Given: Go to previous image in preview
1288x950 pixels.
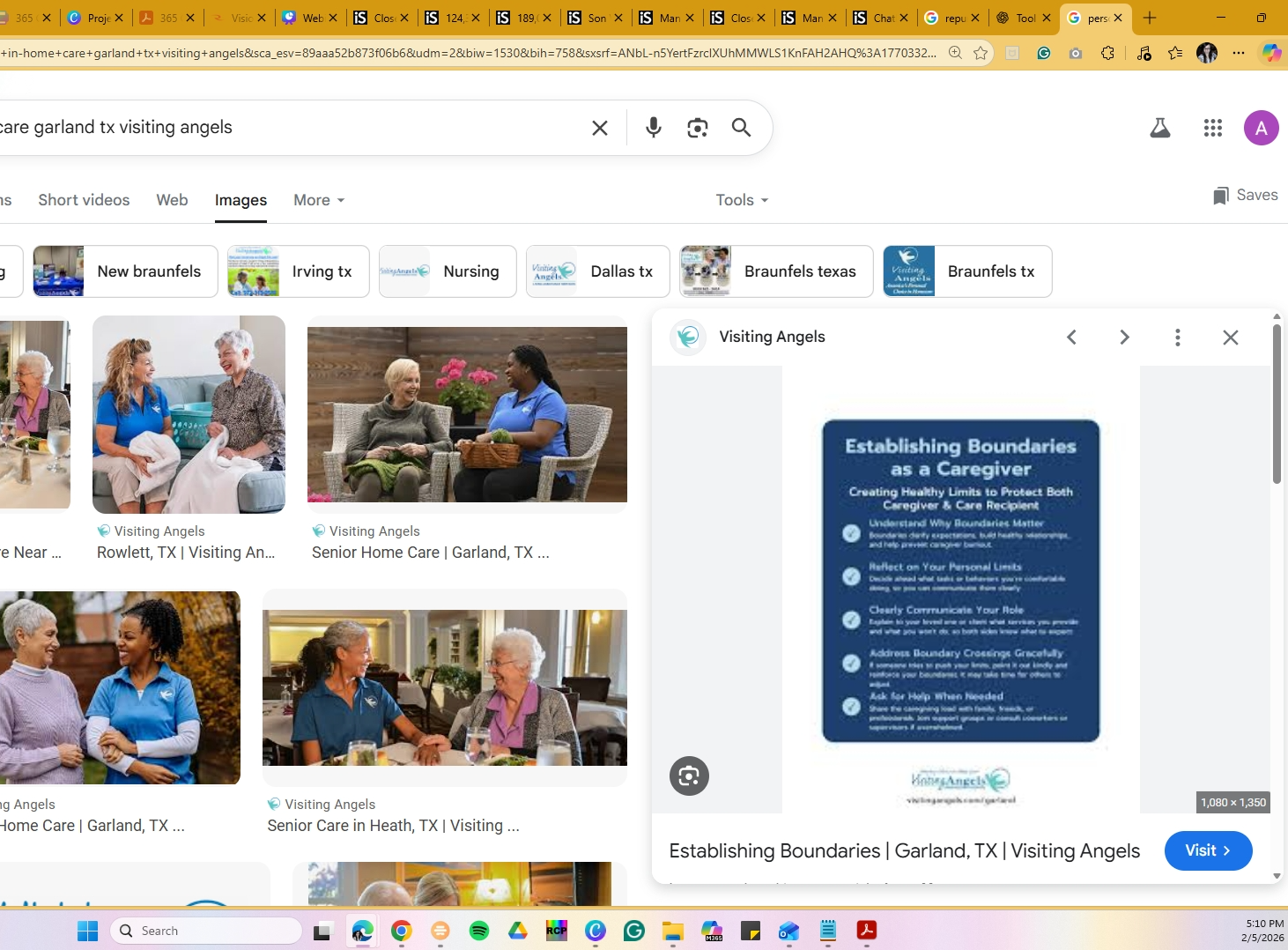Looking at the screenshot, I should pyautogui.click(x=1071, y=337).
